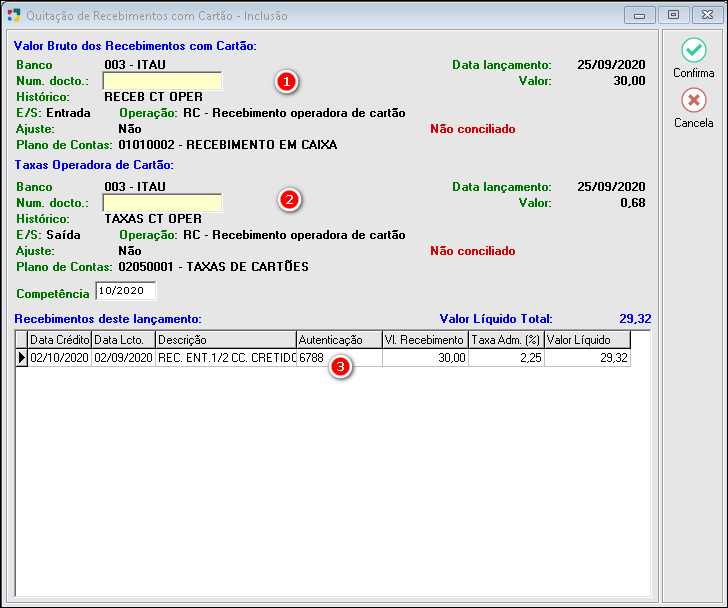Click the Descrição column header
728x608 pixels.
[x=226, y=340]
